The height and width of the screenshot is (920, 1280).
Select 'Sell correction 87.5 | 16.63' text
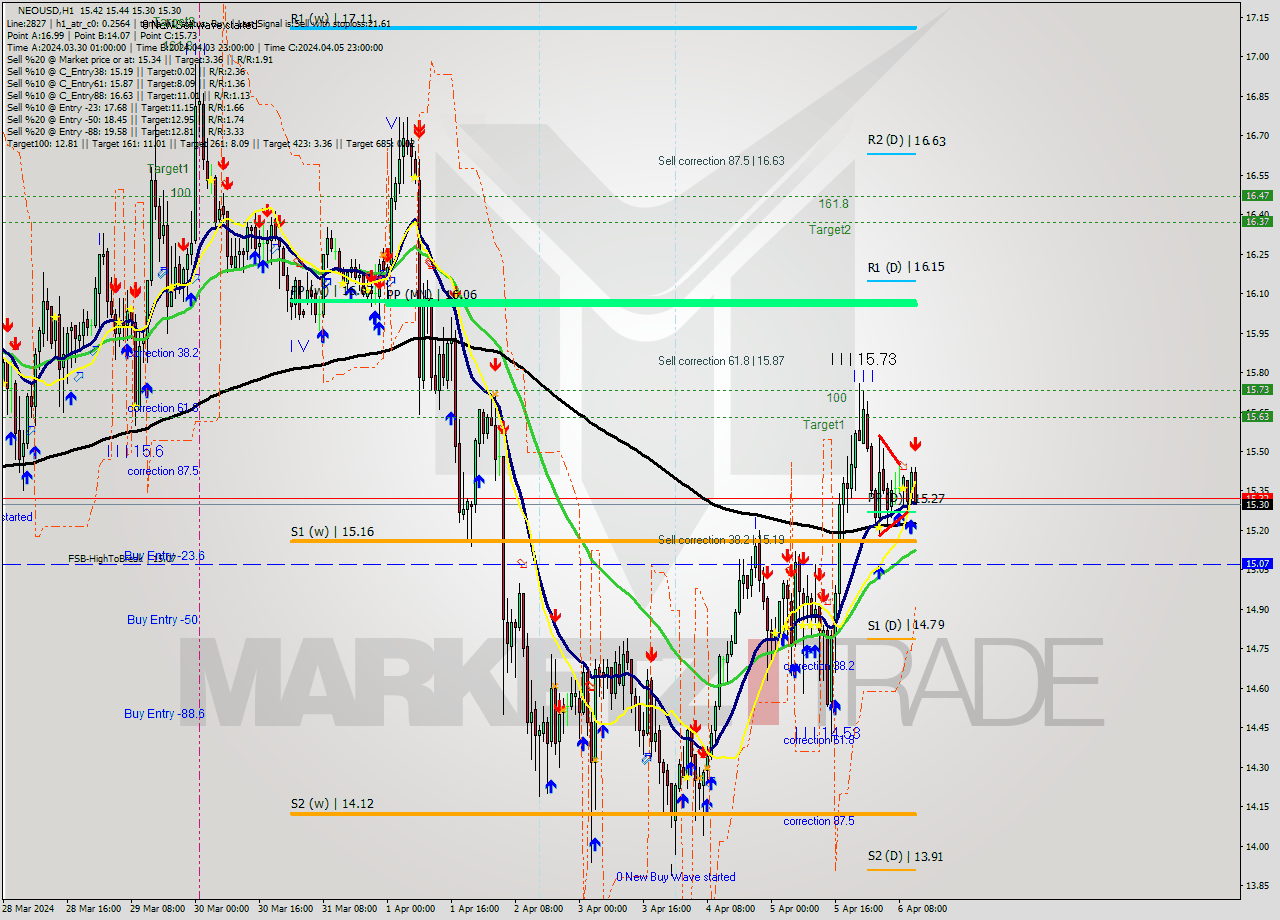(721, 161)
